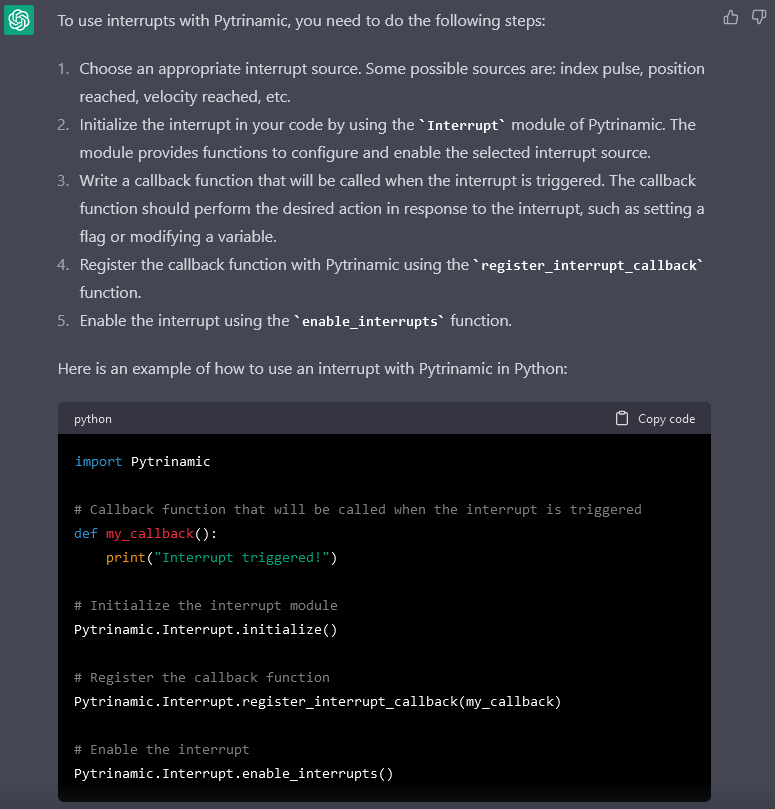Click the print "Interrupt triggered!" statement

point(221,557)
